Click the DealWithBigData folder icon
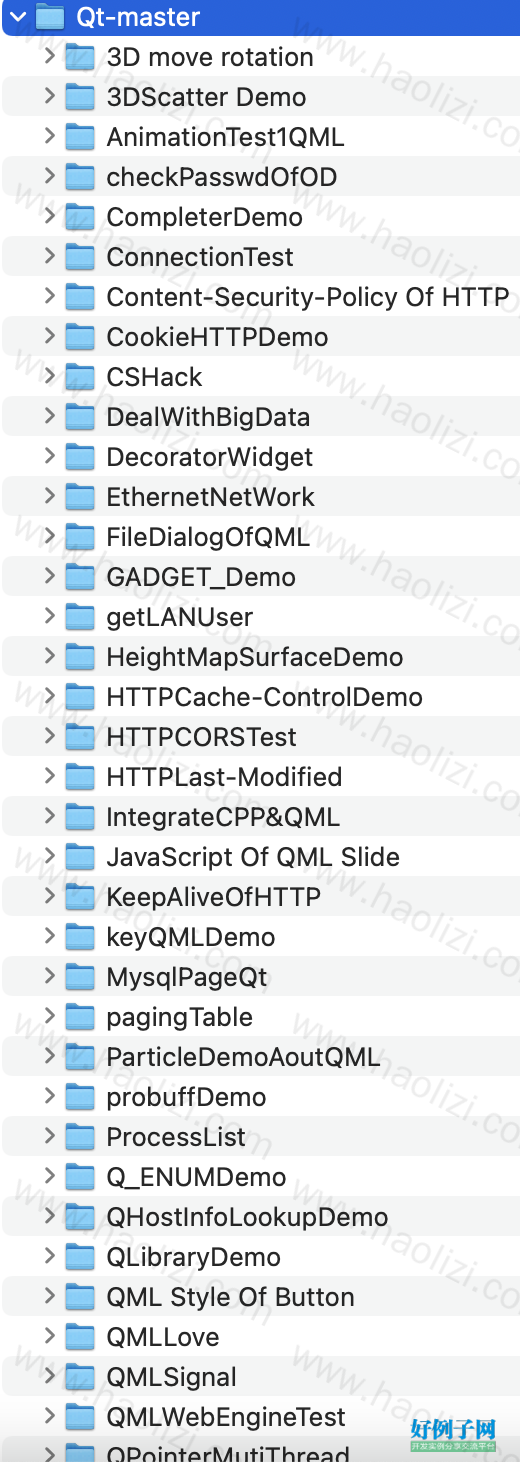Screen dimensions: 520x1462 click(x=80, y=417)
